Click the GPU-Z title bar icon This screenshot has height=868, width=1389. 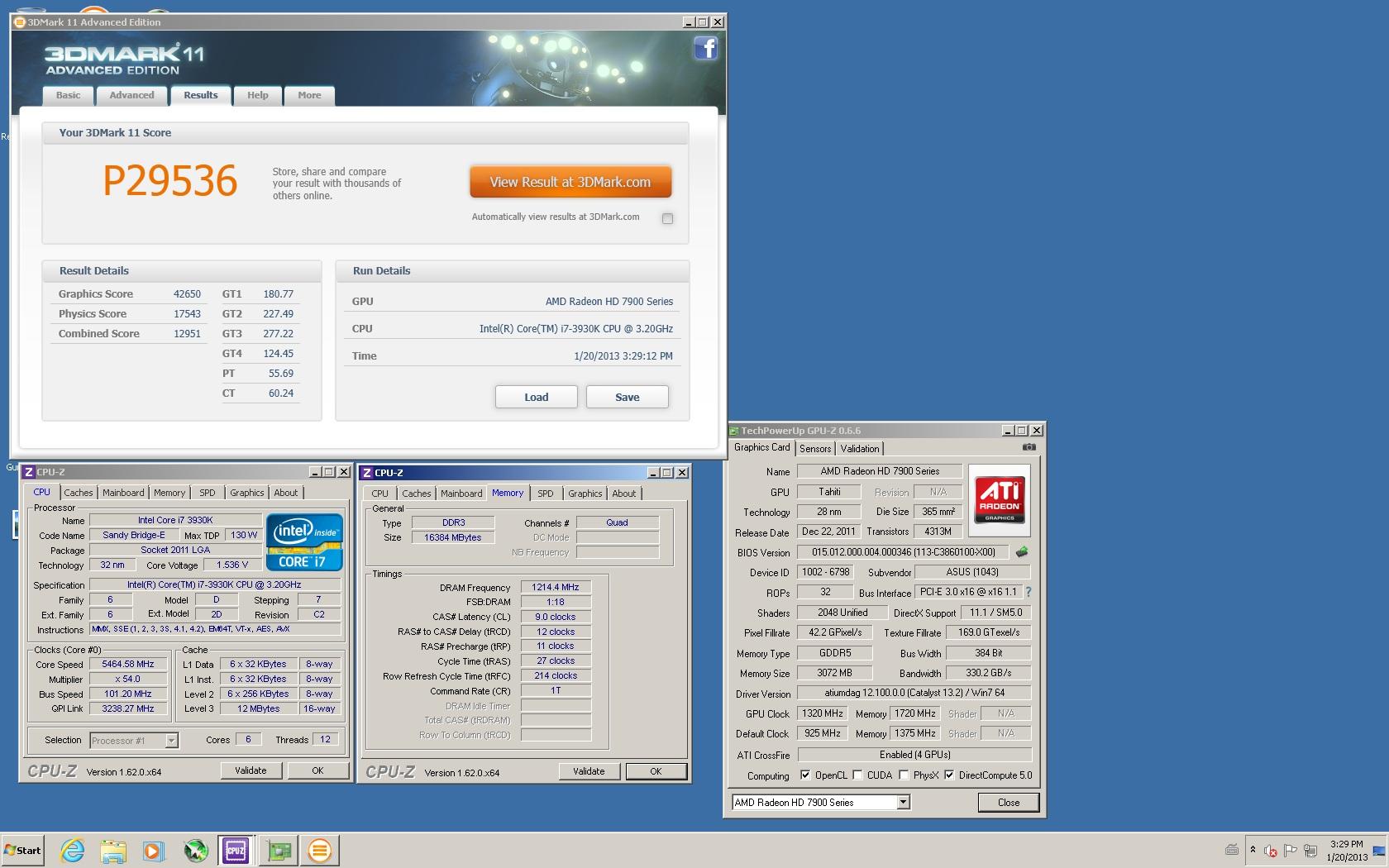[734, 431]
